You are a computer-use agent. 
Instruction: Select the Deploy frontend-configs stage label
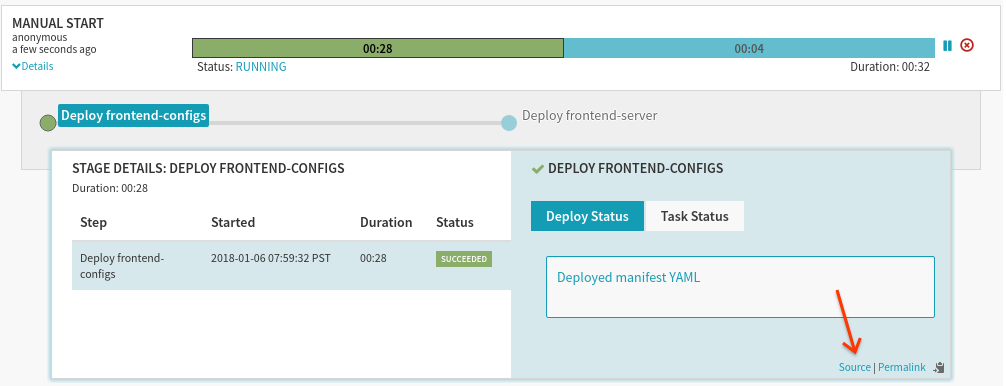(x=133, y=115)
